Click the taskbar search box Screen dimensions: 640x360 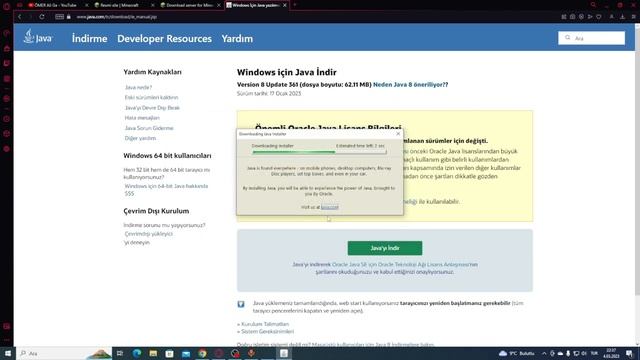pos(64,353)
